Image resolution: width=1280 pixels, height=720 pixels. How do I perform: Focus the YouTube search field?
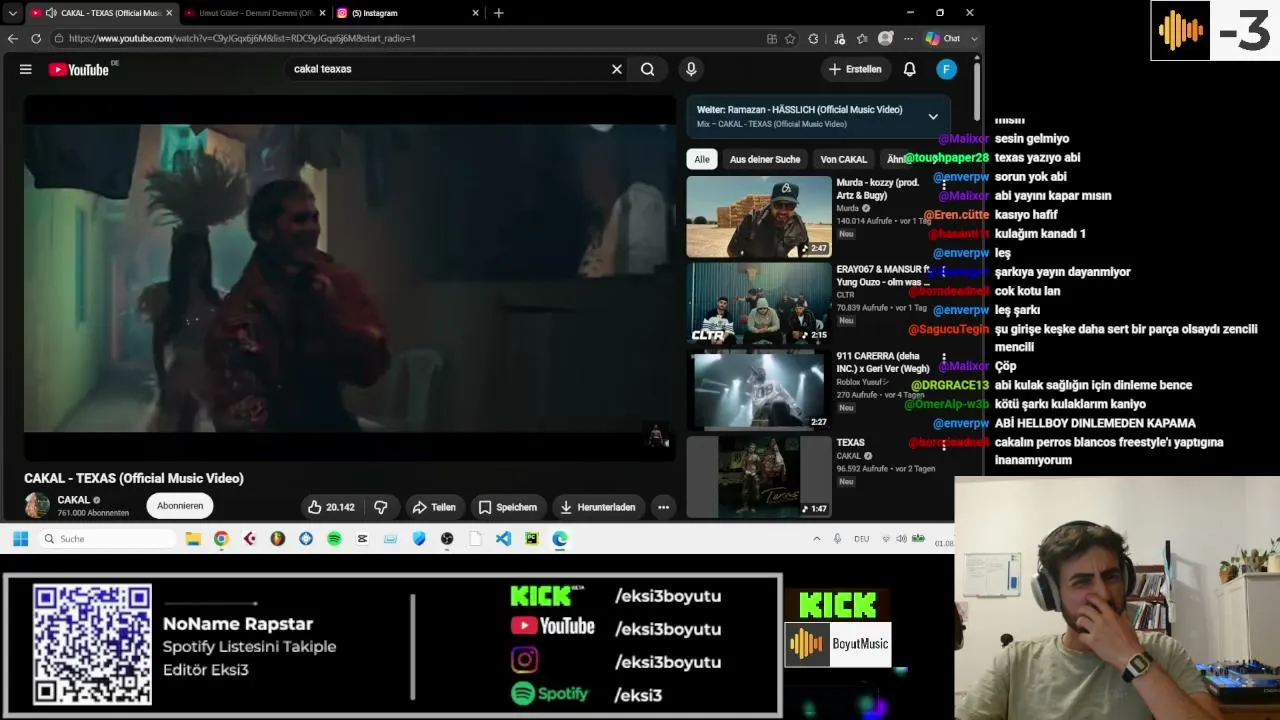[450, 69]
